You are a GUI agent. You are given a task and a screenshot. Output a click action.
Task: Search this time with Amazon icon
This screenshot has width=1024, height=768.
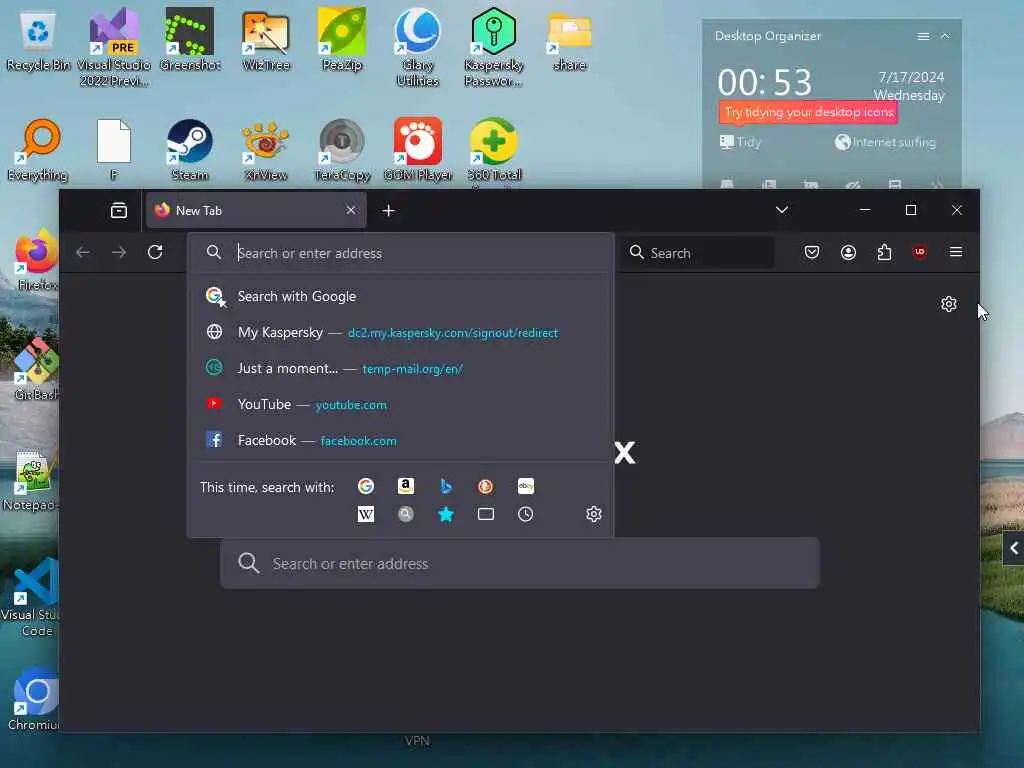click(x=406, y=486)
